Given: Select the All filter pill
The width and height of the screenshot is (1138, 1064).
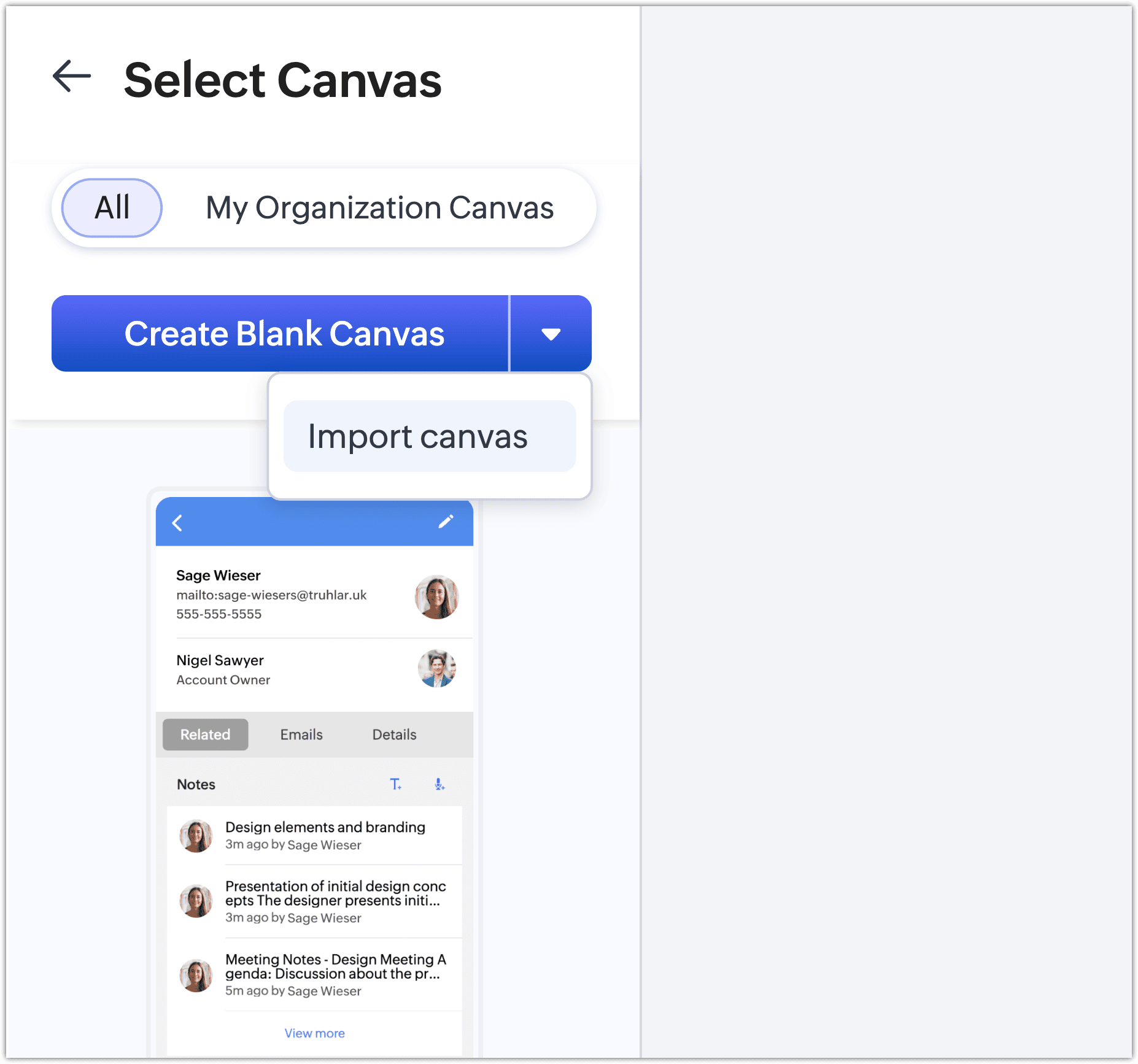Looking at the screenshot, I should (x=112, y=208).
